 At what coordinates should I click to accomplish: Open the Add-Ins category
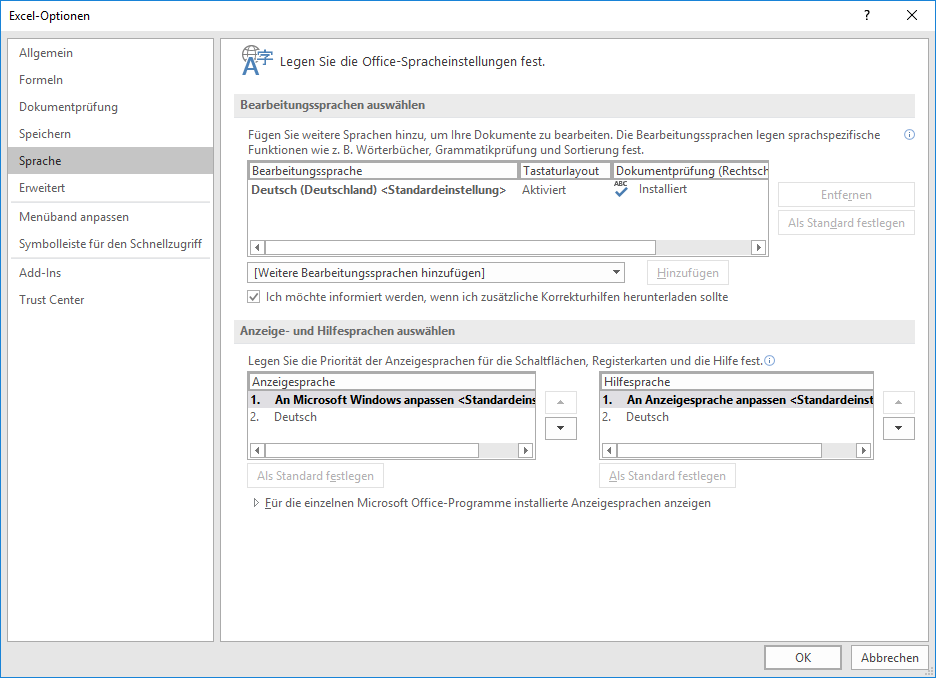coord(110,273)
